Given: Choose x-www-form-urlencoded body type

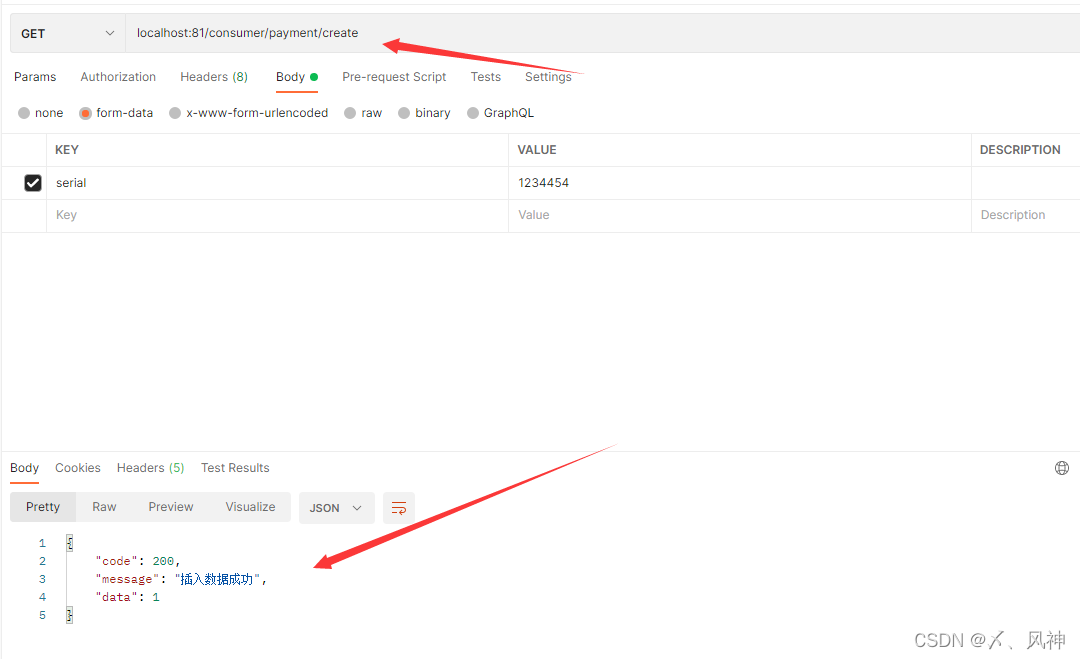Looking at the screenshot, I should [175, 113].
